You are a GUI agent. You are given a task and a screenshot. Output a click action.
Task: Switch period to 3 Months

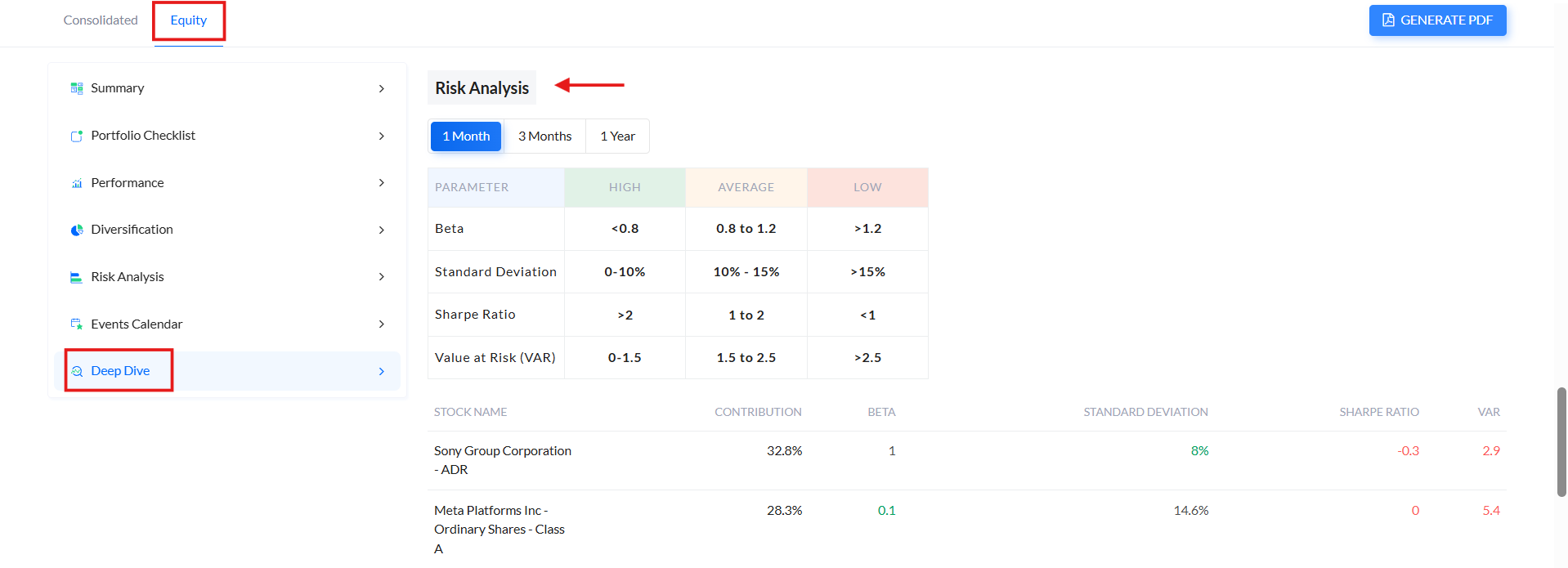click(x=544, y=136)
